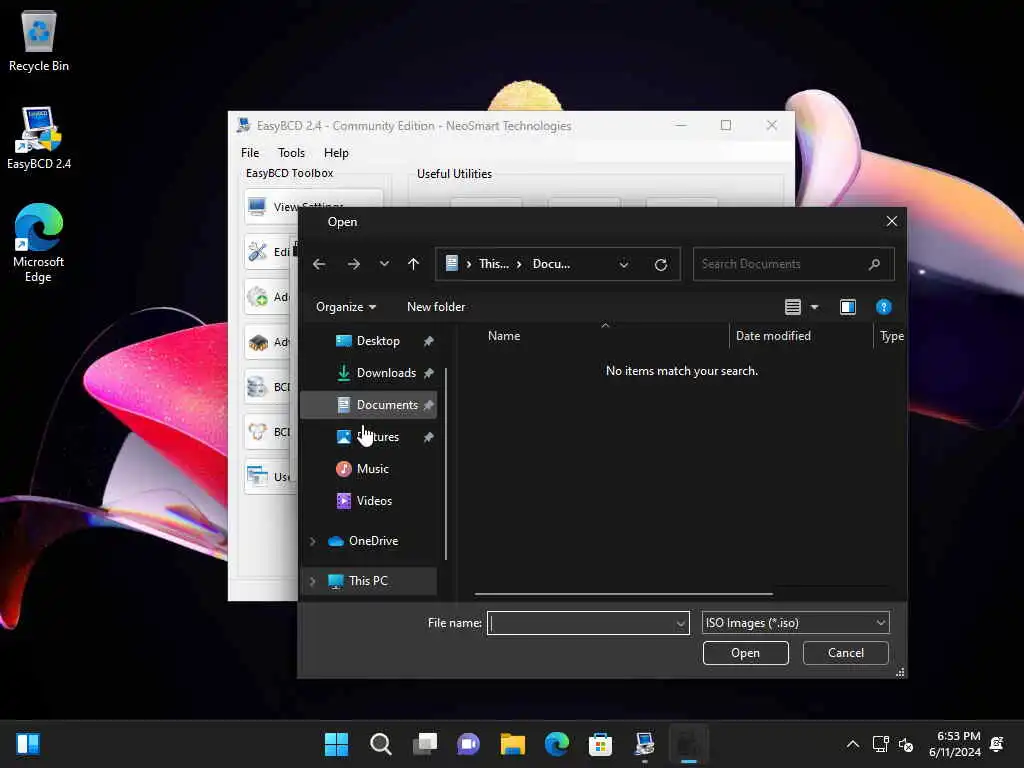Open the Help menu in EasyBCD
The image size is (1024, 768).
[x=336, y=153]
